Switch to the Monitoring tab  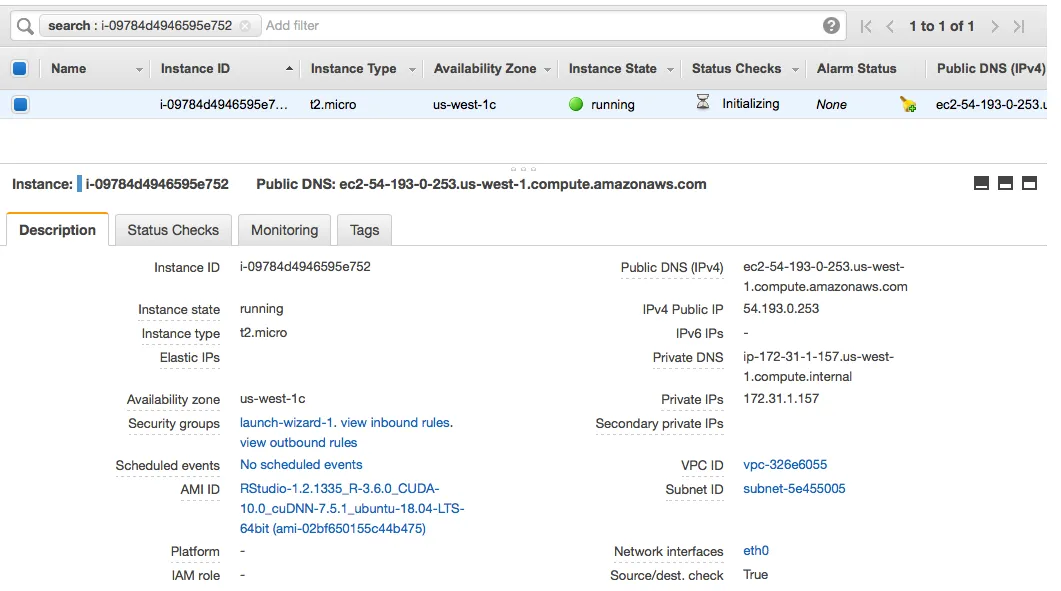[284, 229]
